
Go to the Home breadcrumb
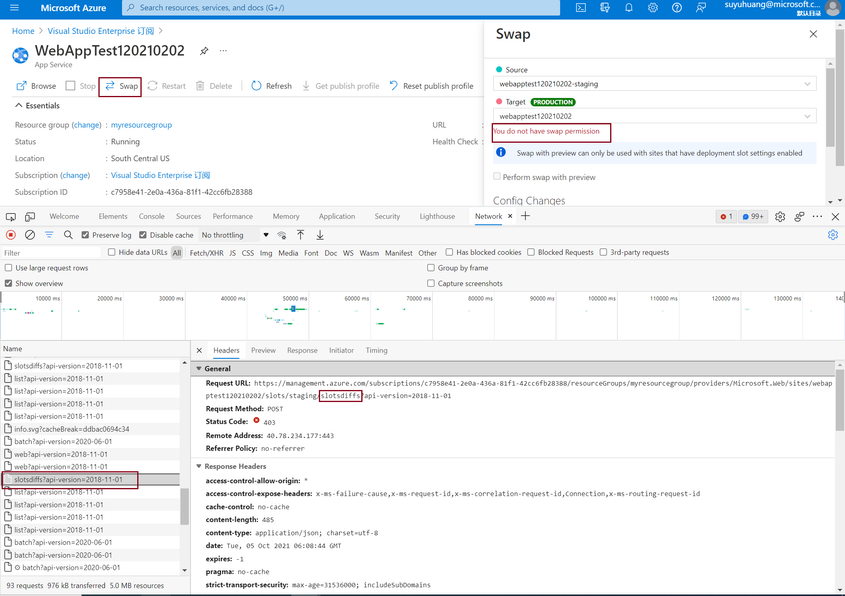click(x=23, y=31)
